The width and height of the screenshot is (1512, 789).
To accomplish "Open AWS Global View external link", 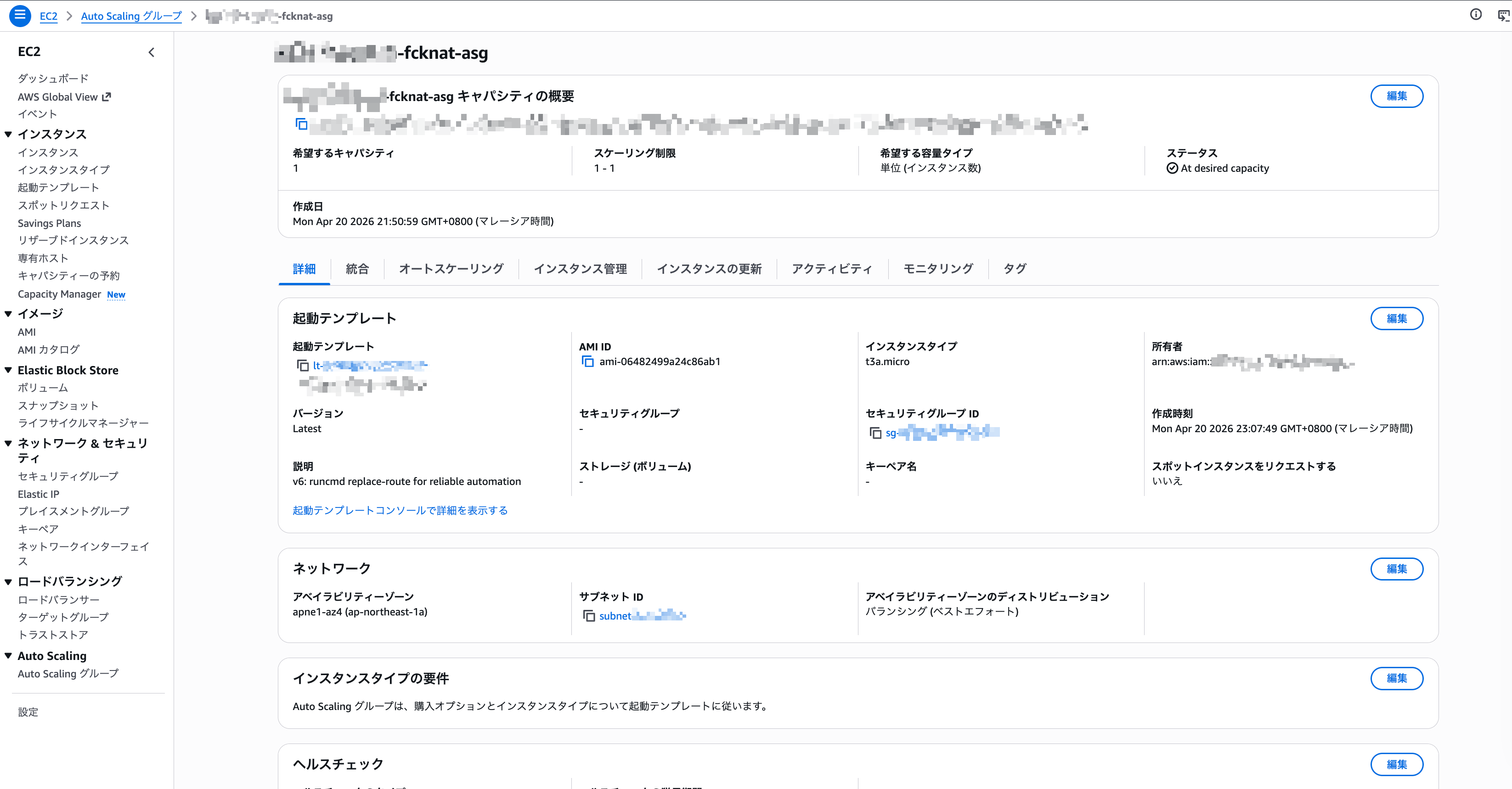I will pyautogui.click(x=64, y=97).
